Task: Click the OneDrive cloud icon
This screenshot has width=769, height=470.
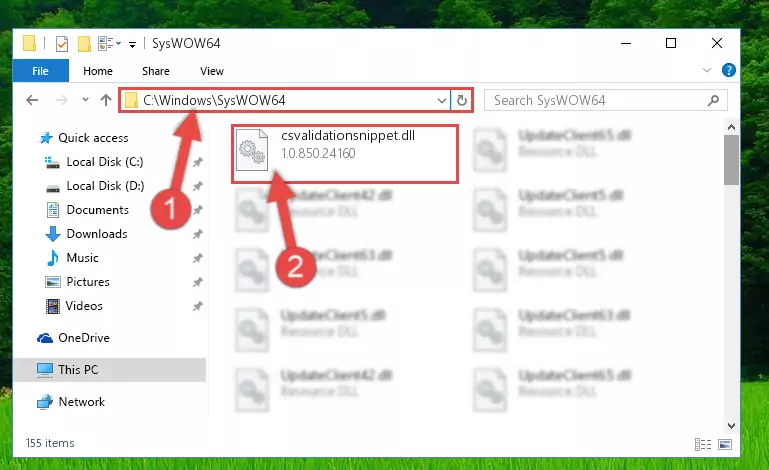Action: point(45,338)
